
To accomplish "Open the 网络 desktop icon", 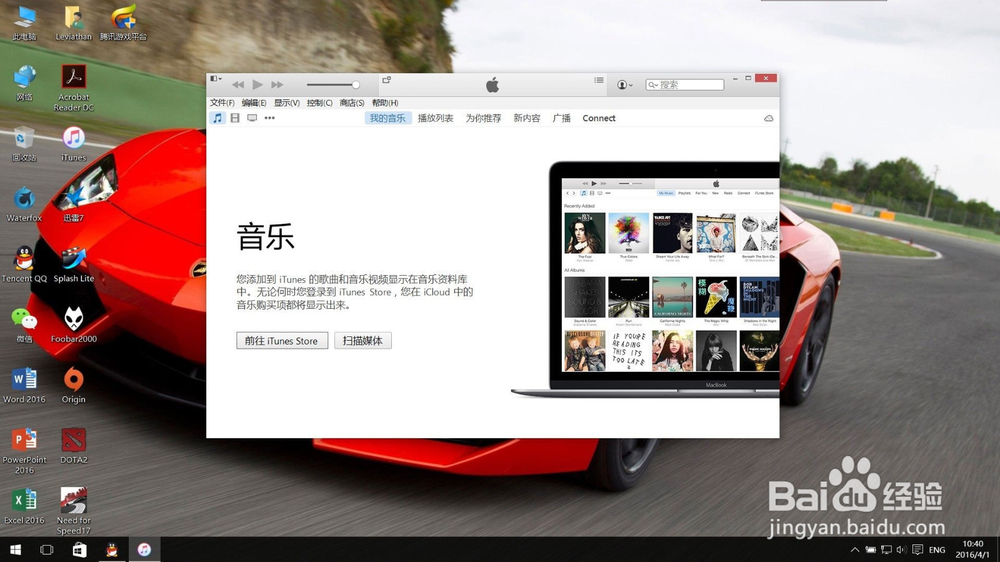I will point(24,84).
